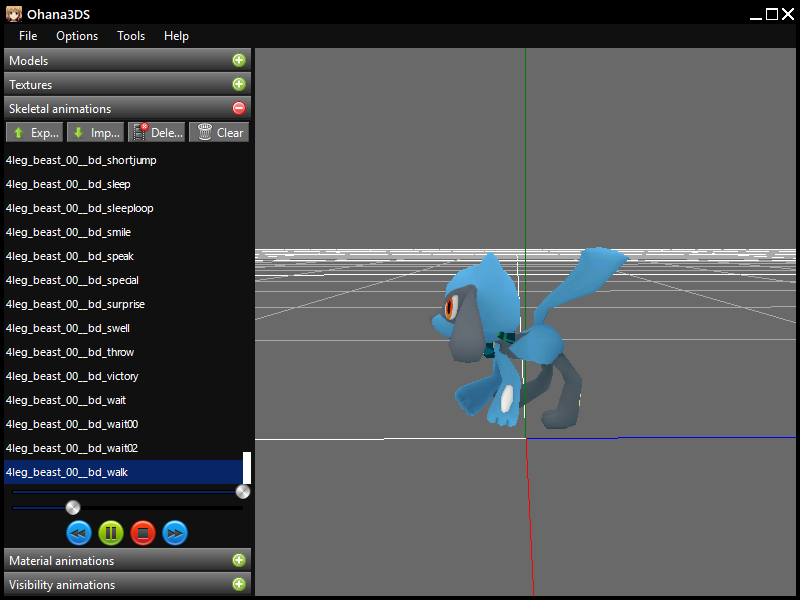The width and height of the screenshot is (800, 600).
Task: Open the Tools menu
Action: pos(131,36)
